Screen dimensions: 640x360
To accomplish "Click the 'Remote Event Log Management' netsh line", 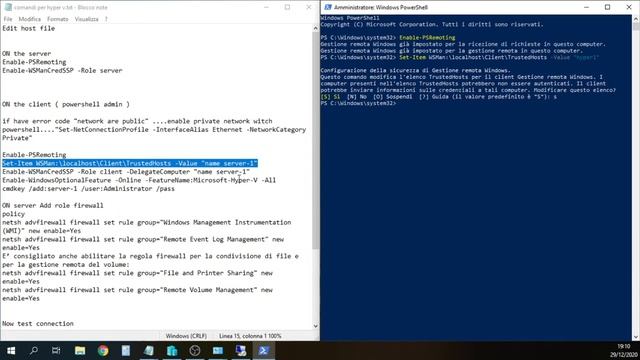I will (x=143, y=239).
